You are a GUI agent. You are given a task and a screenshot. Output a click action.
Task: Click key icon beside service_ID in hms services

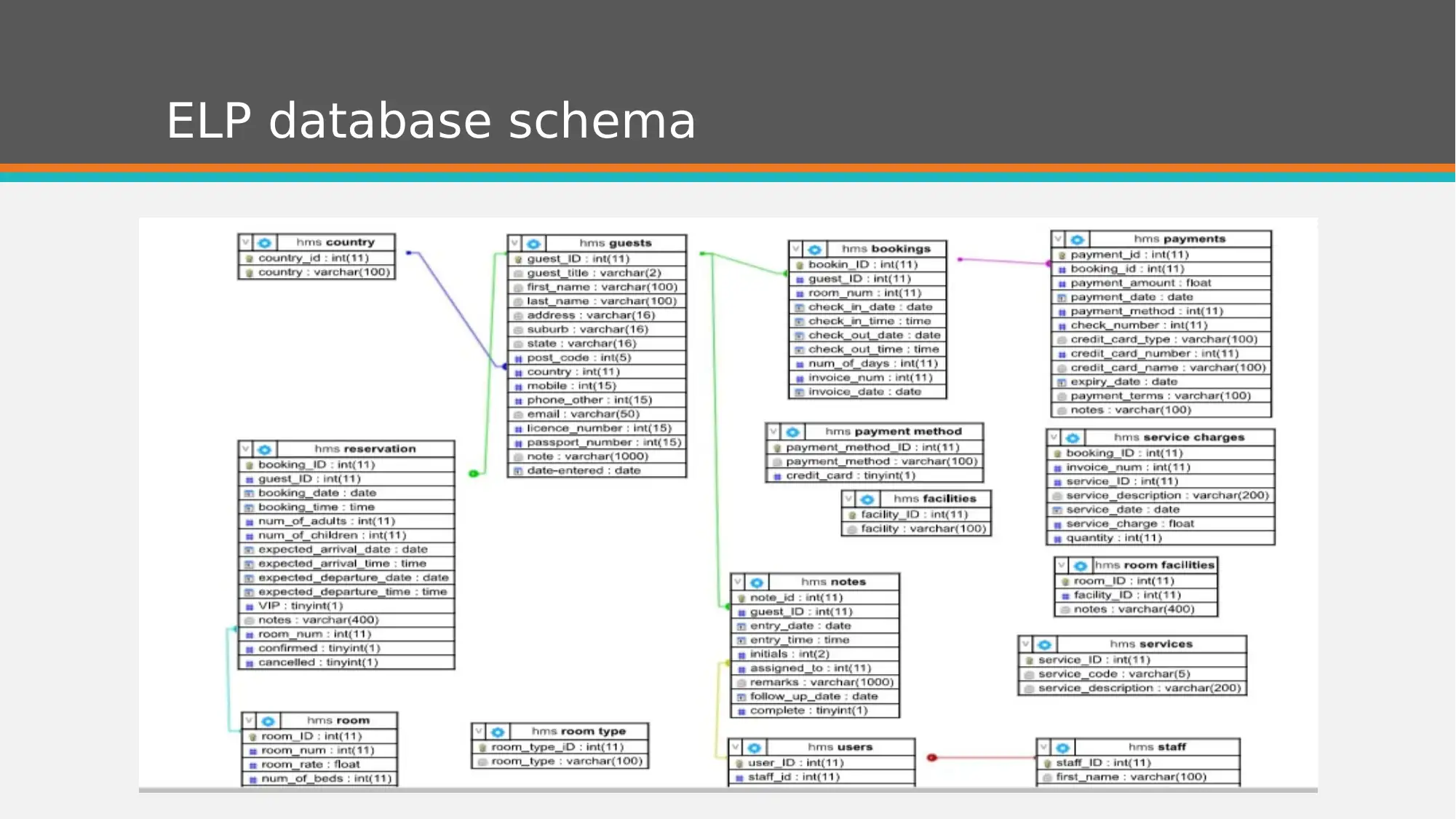point(1030,660)
